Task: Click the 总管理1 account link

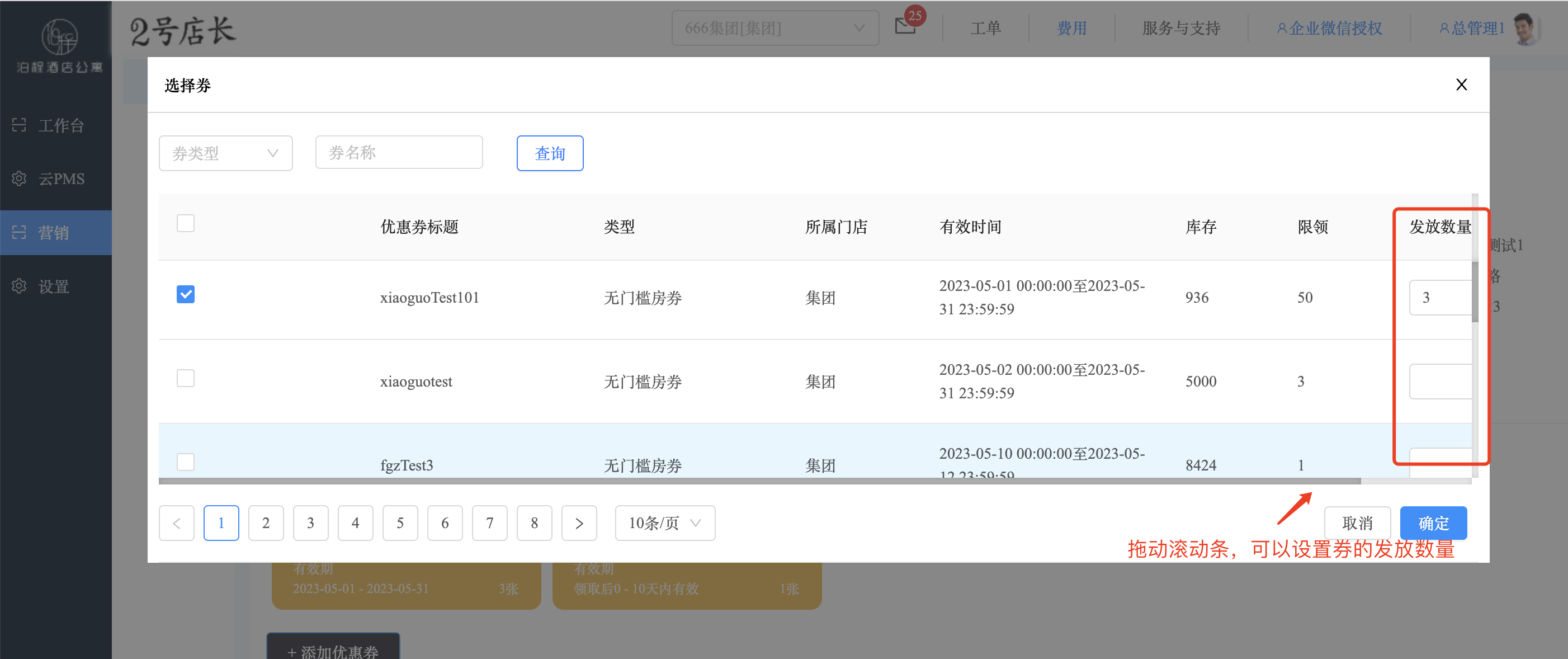Action: pos(1471,28)
